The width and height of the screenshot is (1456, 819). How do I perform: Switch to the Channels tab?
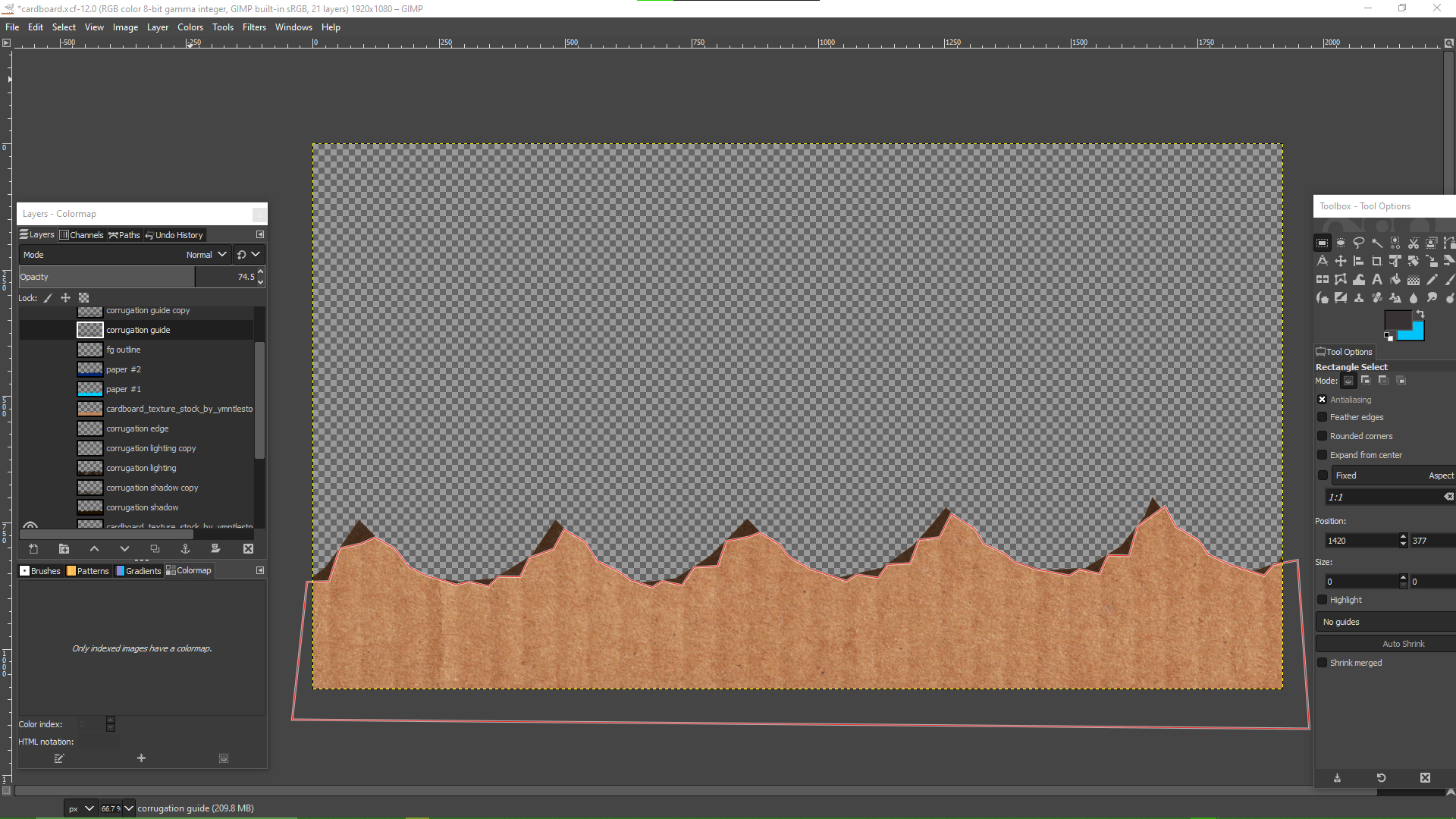pyautogui.click(x=82, y=235)
